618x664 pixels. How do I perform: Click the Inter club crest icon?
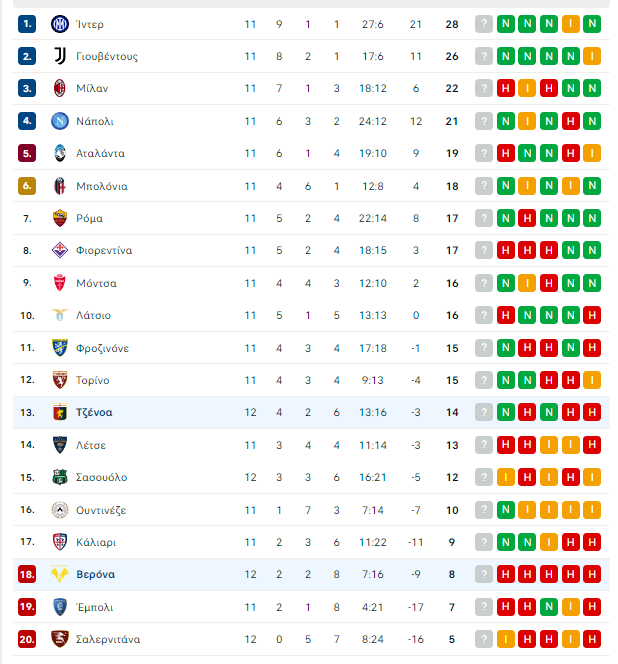pyautogui.click(x=60, y=24)
